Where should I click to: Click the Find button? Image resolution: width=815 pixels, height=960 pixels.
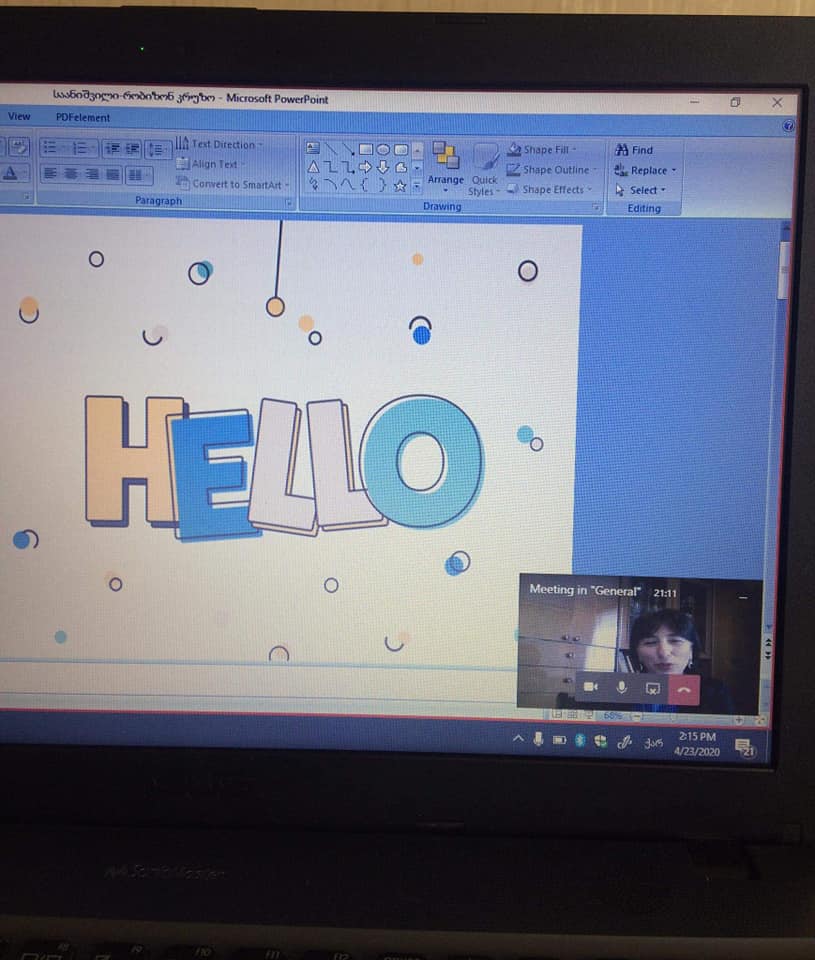pyautogui.click(x=634, y=150)
